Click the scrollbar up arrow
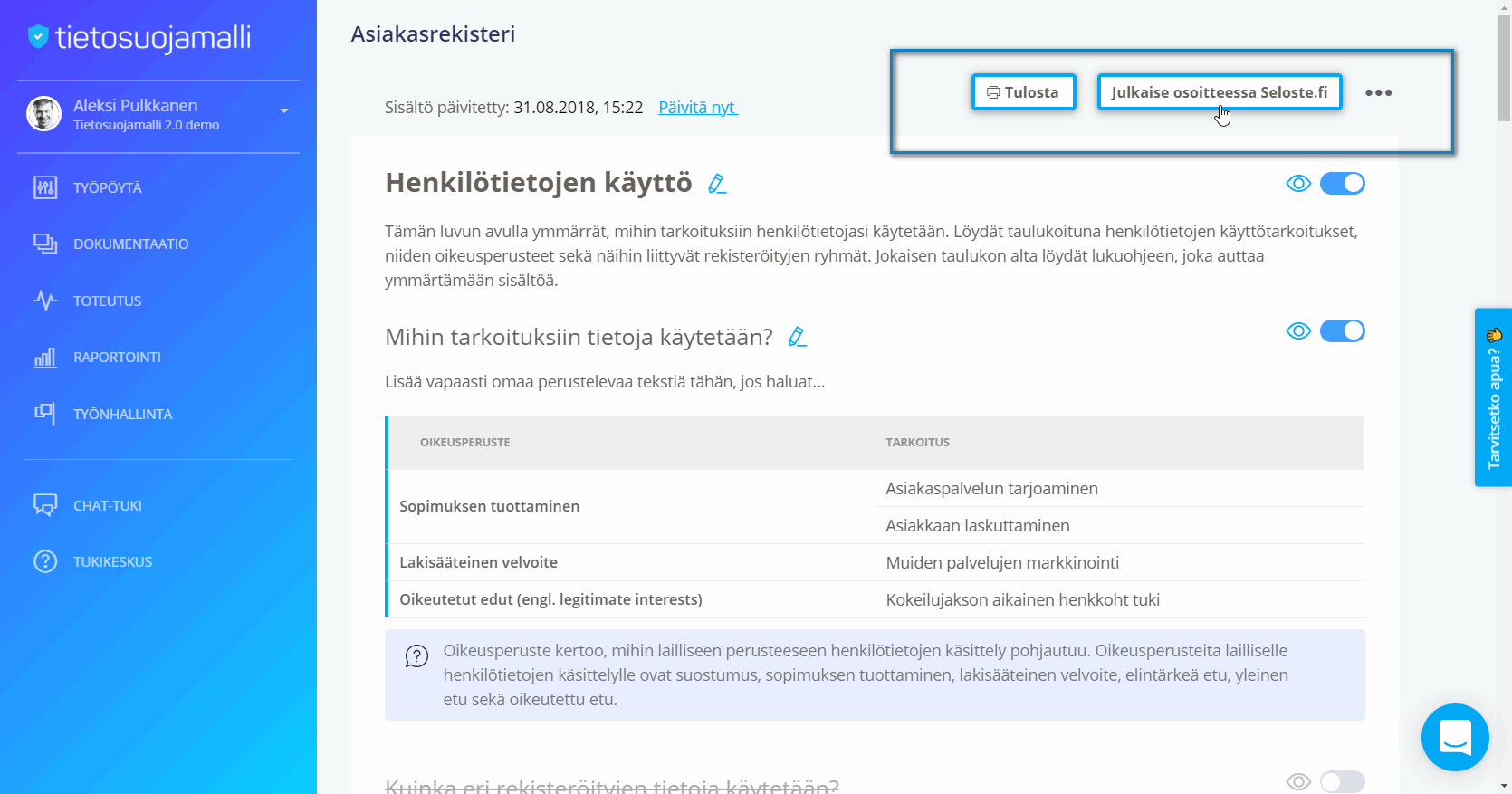Viewport: 1512px width, 794px height. pyautogui.click(x=1504, y=7)
